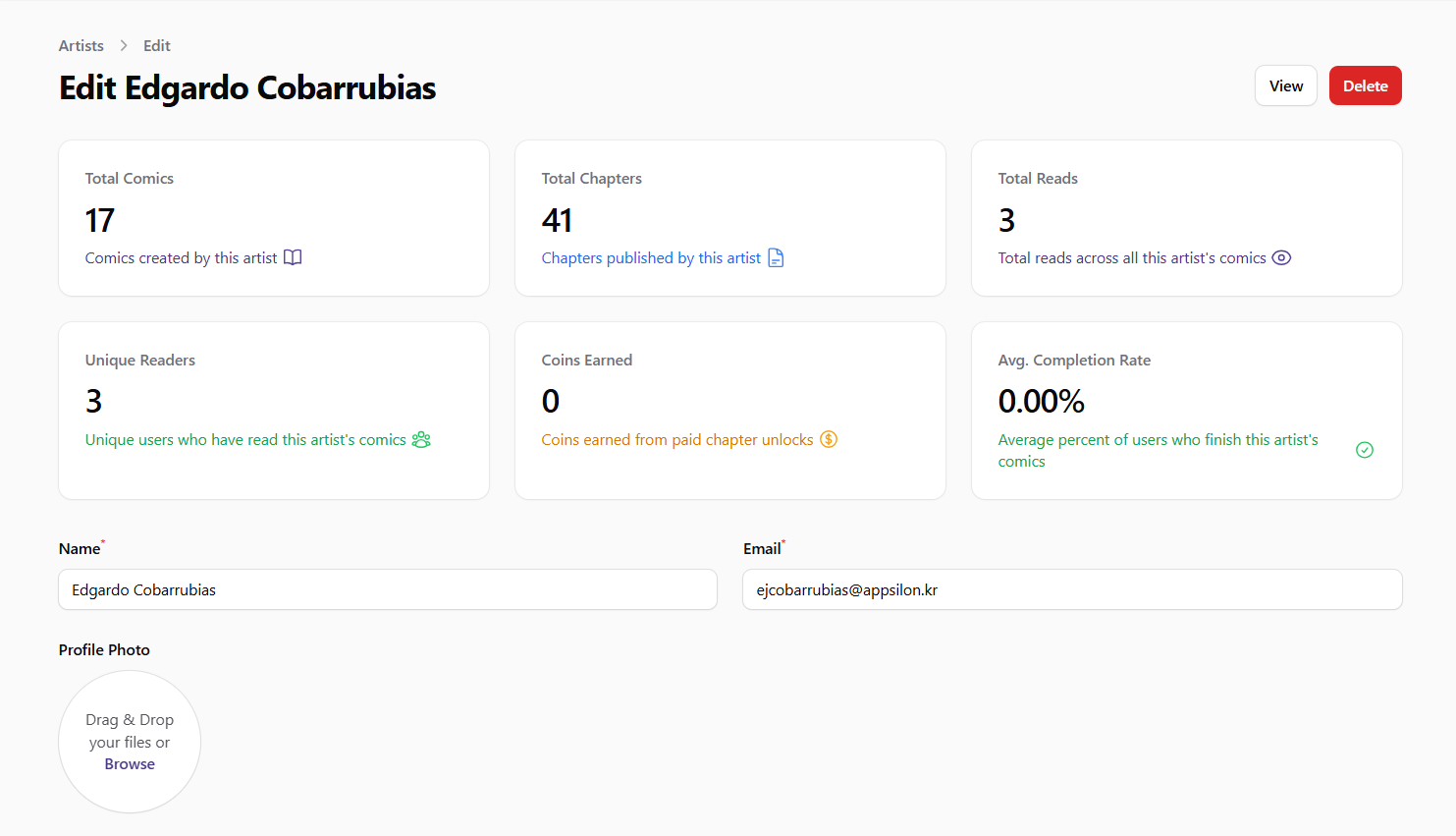Click the Edit Edgardo Cobarrubias page heading

point(247,87)
